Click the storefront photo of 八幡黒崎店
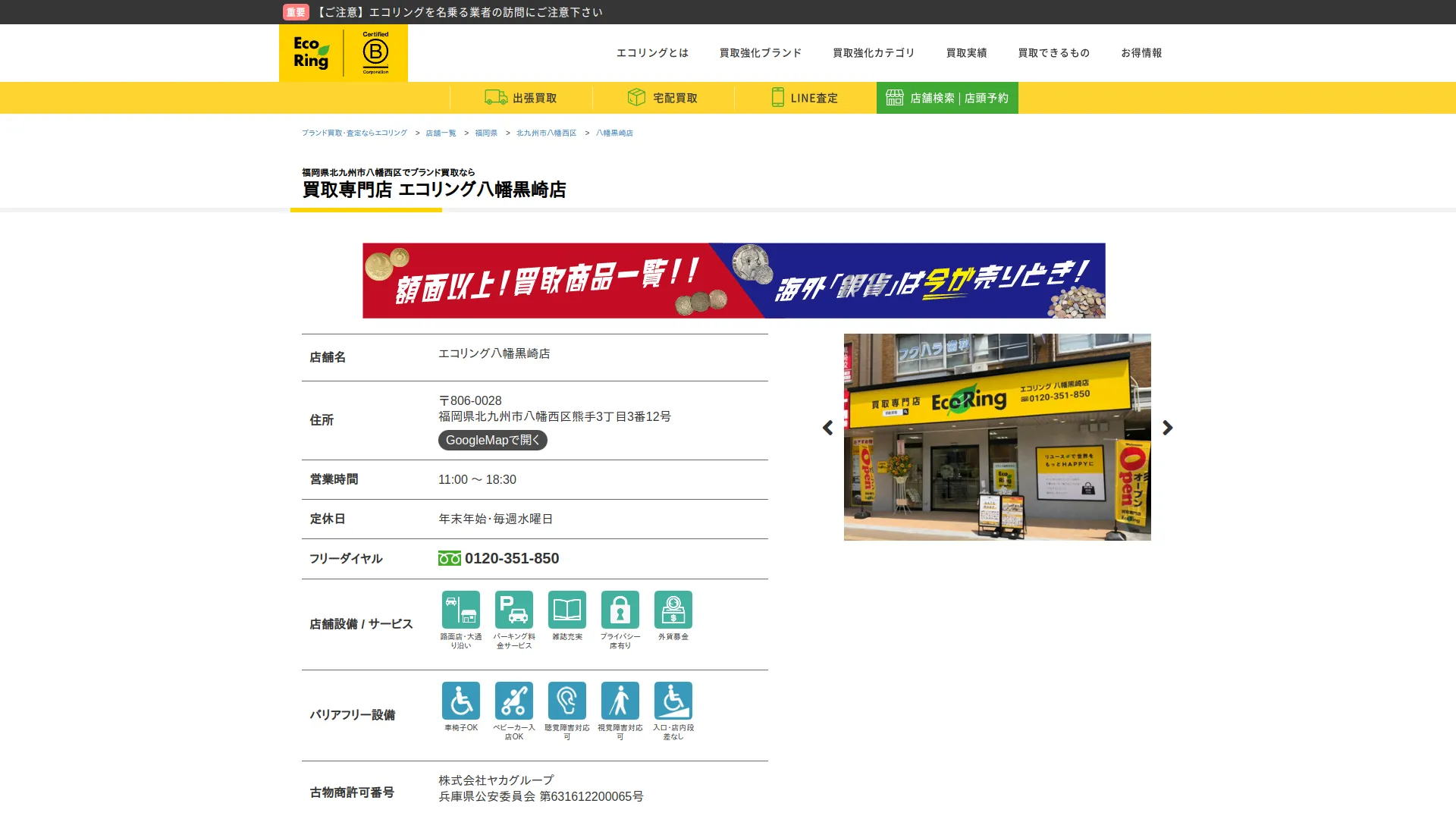Viewport: 1456px width, 819px height. tap(997, 438)
